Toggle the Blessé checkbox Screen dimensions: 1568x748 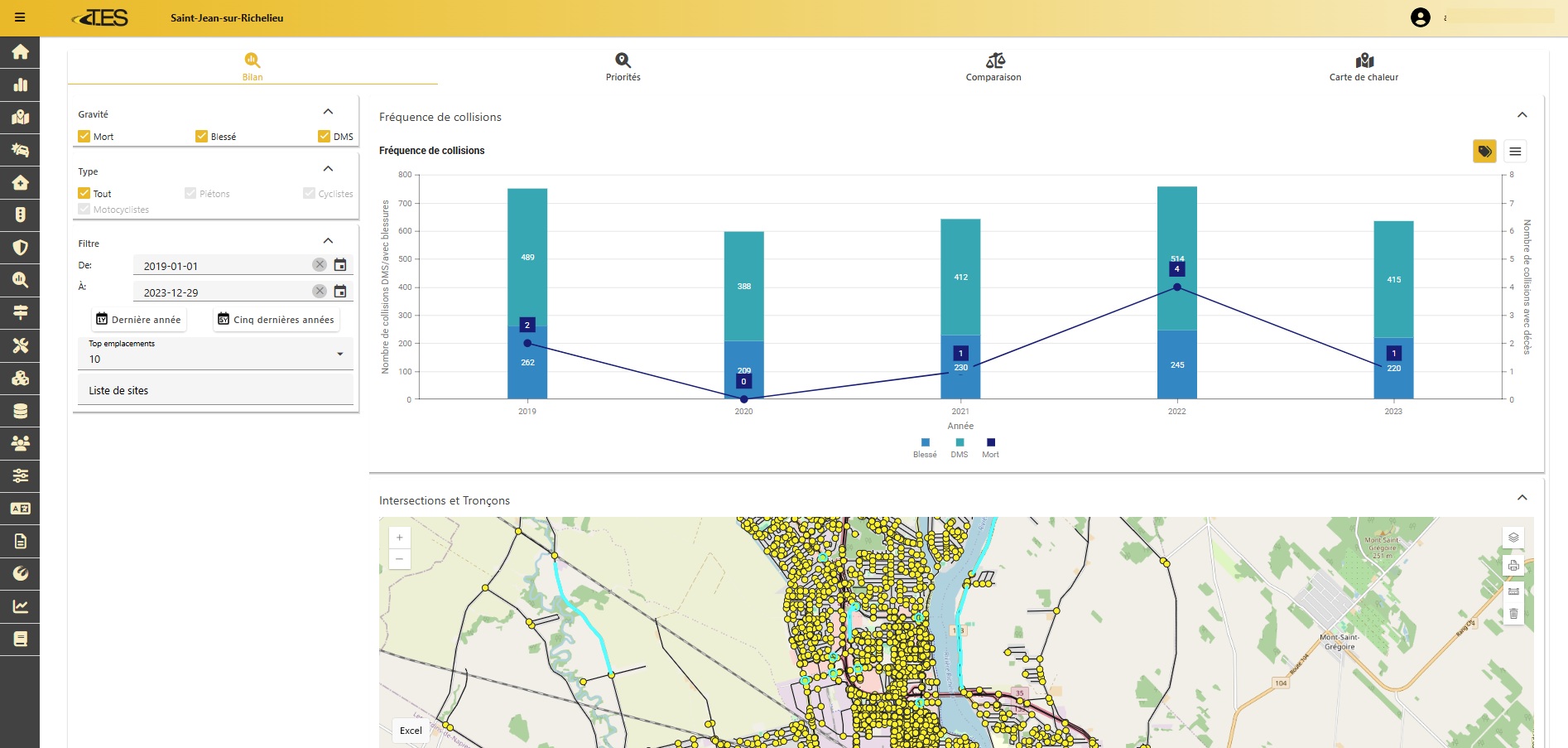(201, 137)
